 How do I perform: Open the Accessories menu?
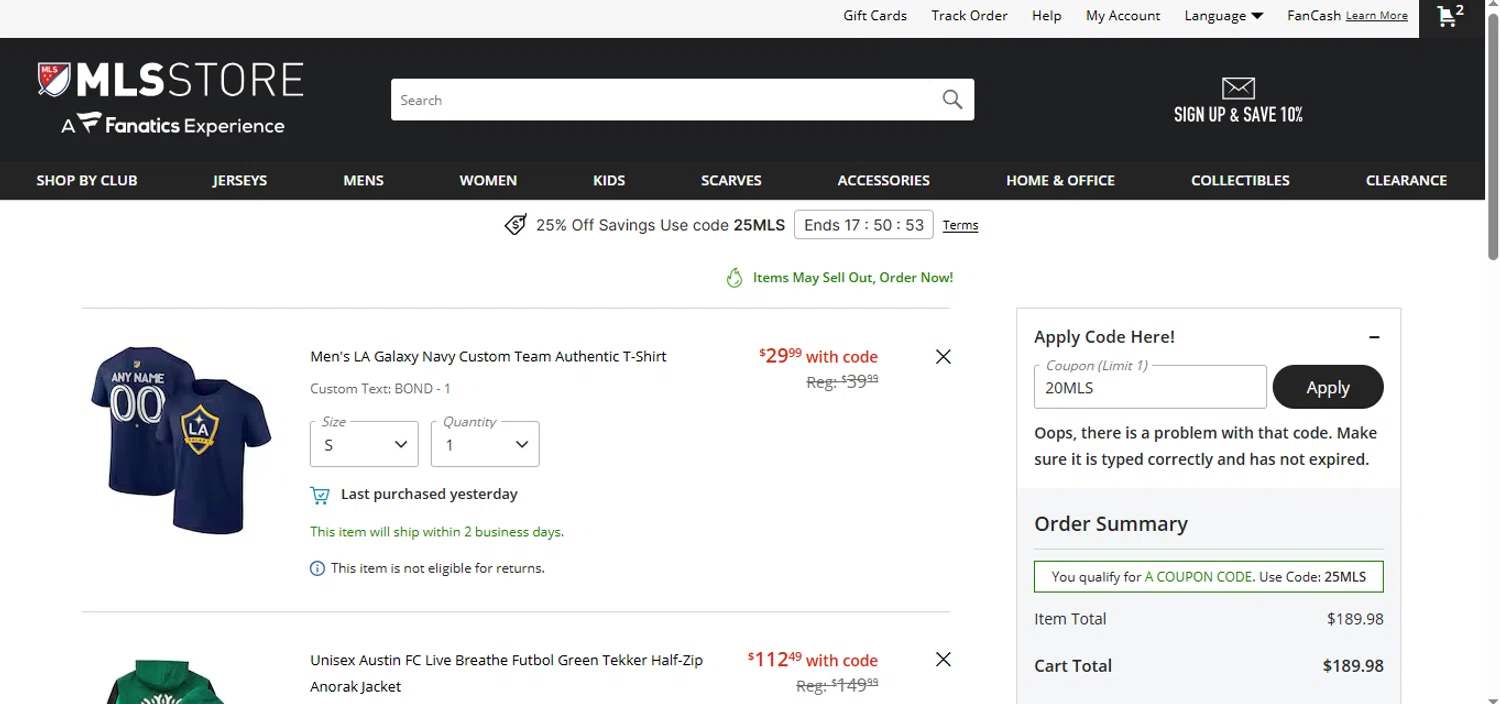pos(884,181)
